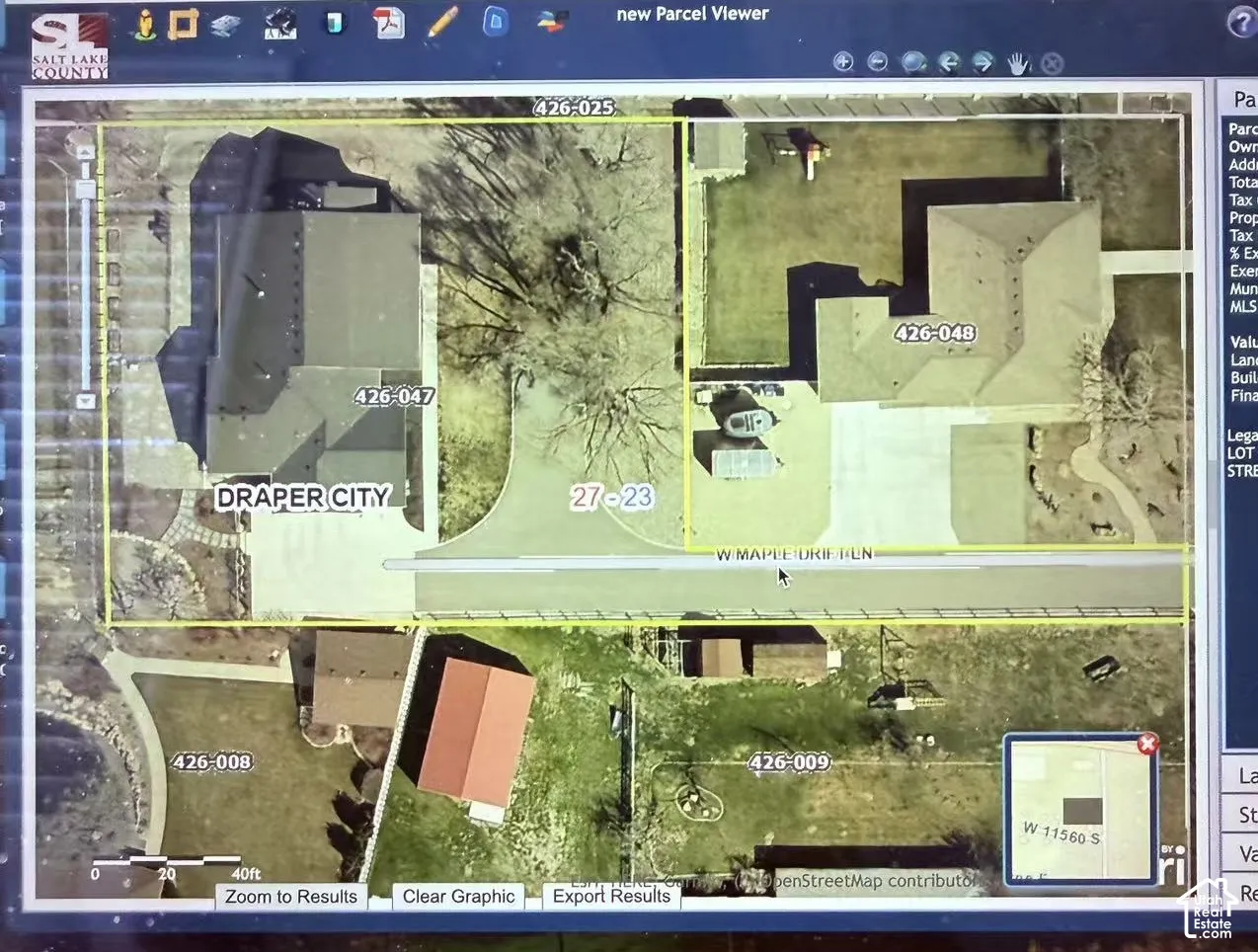
Task: Click the Zoom to Results button
Action: point(291,897)
